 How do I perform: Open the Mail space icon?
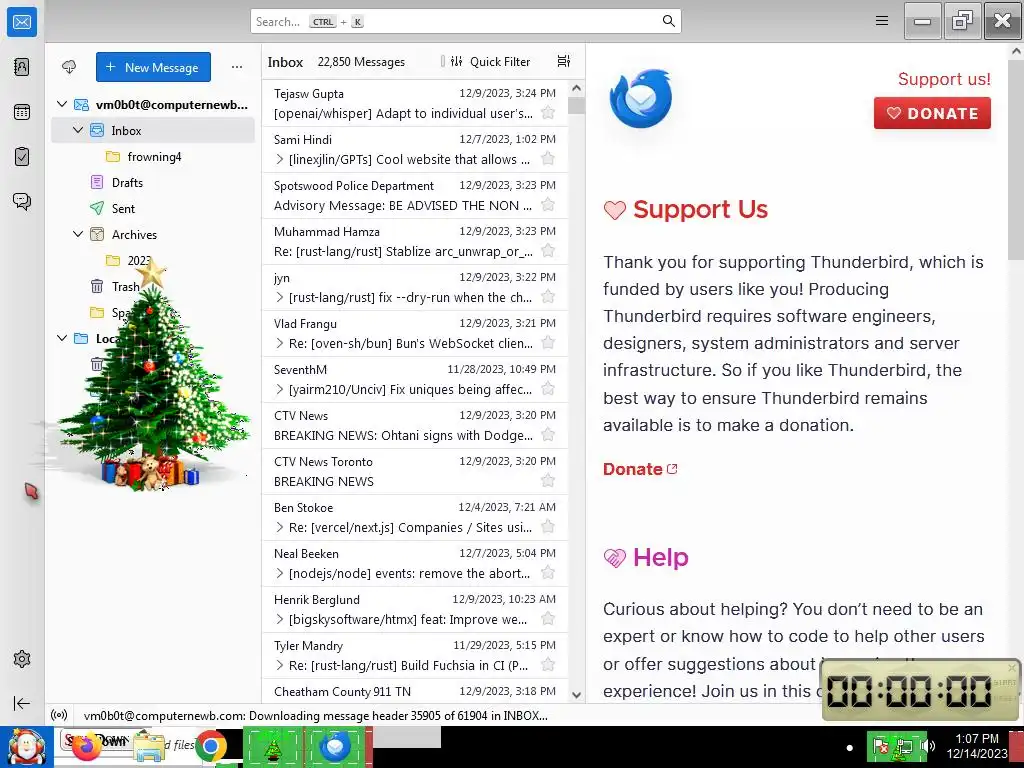pyautogui.click(x=22, y=22)
